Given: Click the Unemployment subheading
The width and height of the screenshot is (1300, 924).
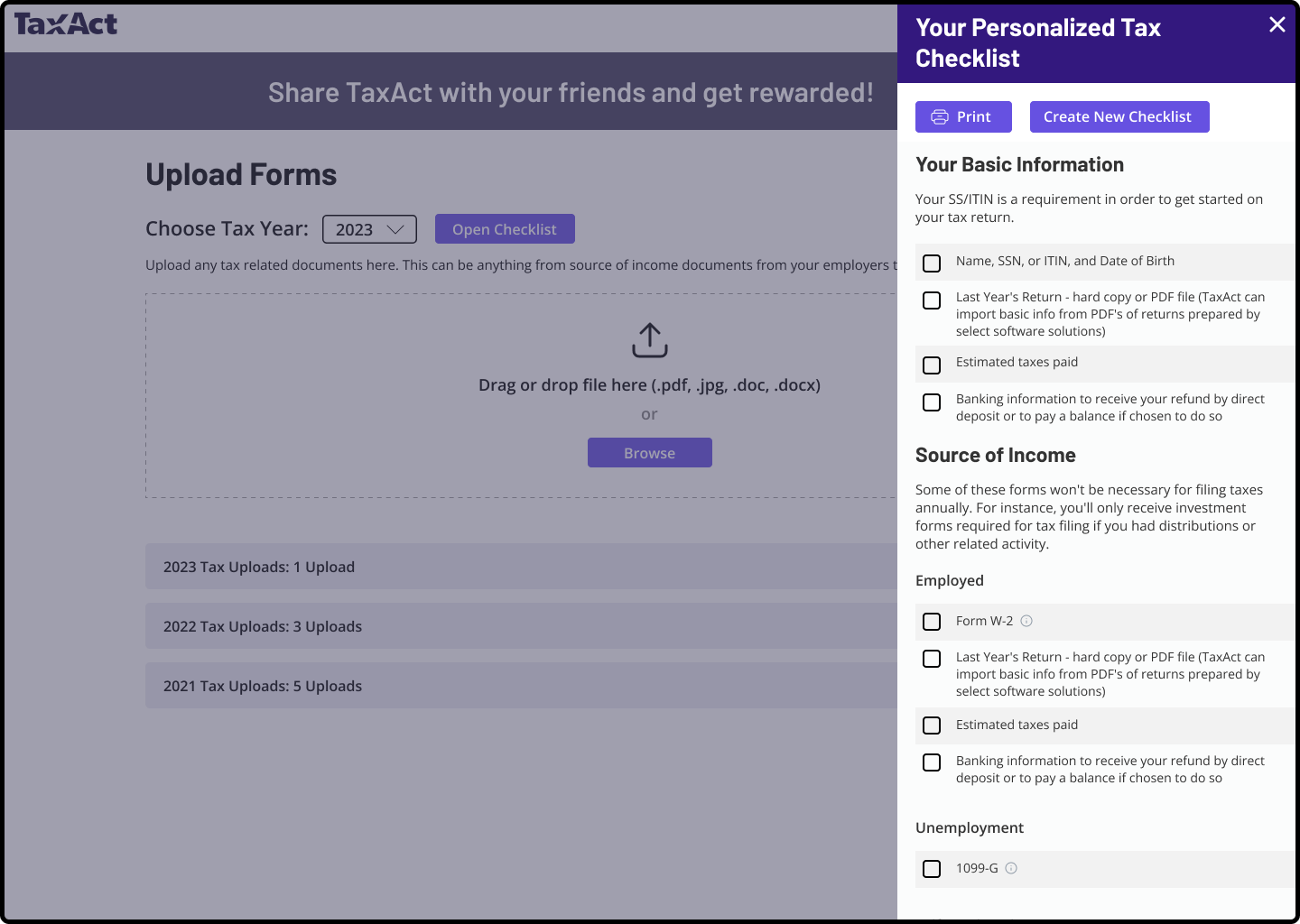Looking at the screenshot, I should [x=970, y=827].
